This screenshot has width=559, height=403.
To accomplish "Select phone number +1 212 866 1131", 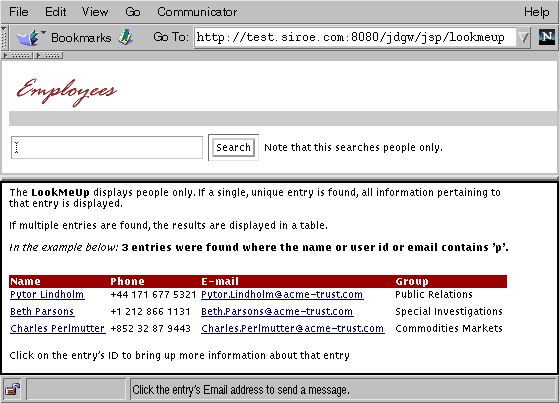I will [150, 312].
